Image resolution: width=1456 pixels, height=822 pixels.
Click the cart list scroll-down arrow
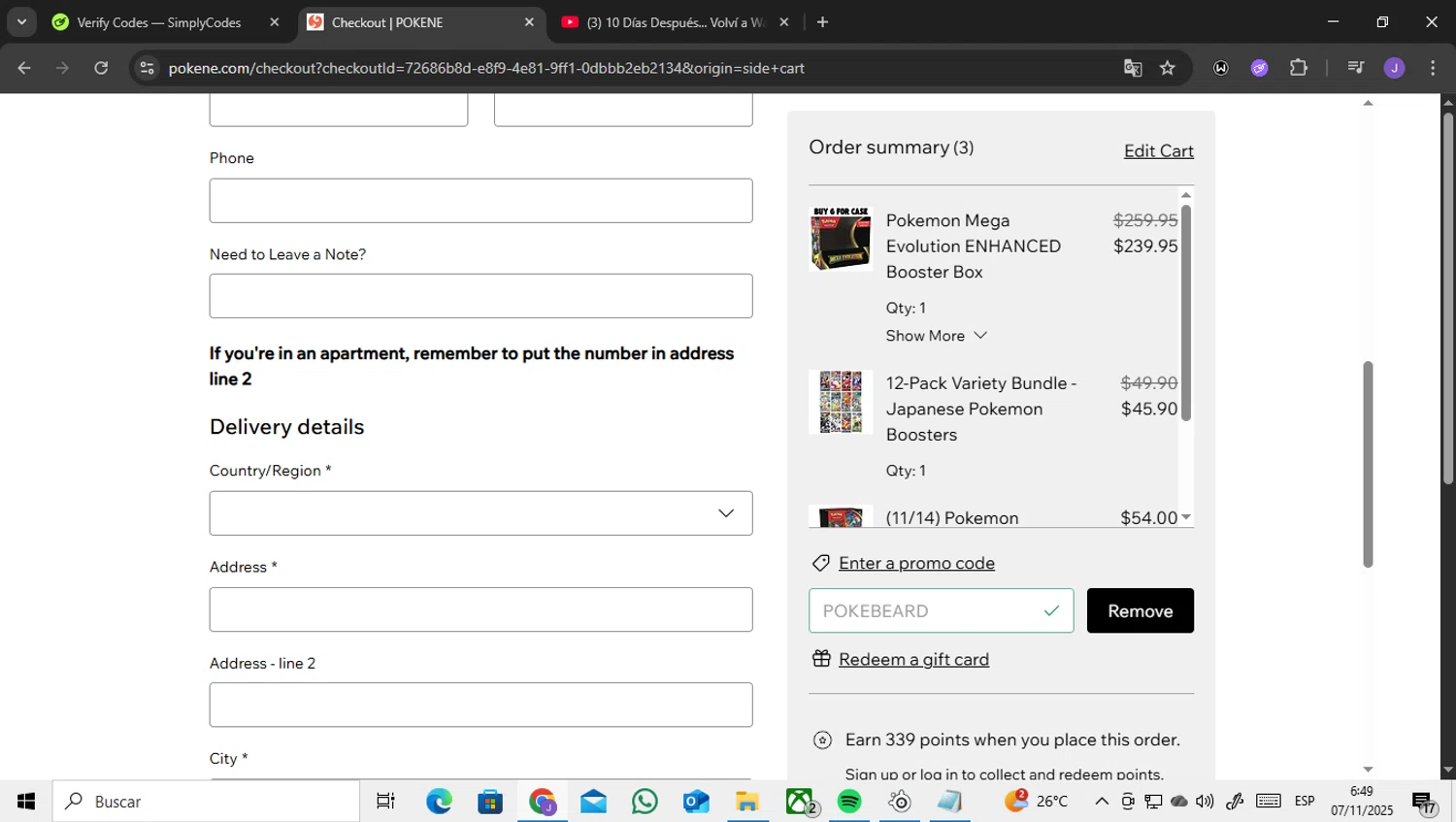pyautogui.click(x=1185, y=517)
